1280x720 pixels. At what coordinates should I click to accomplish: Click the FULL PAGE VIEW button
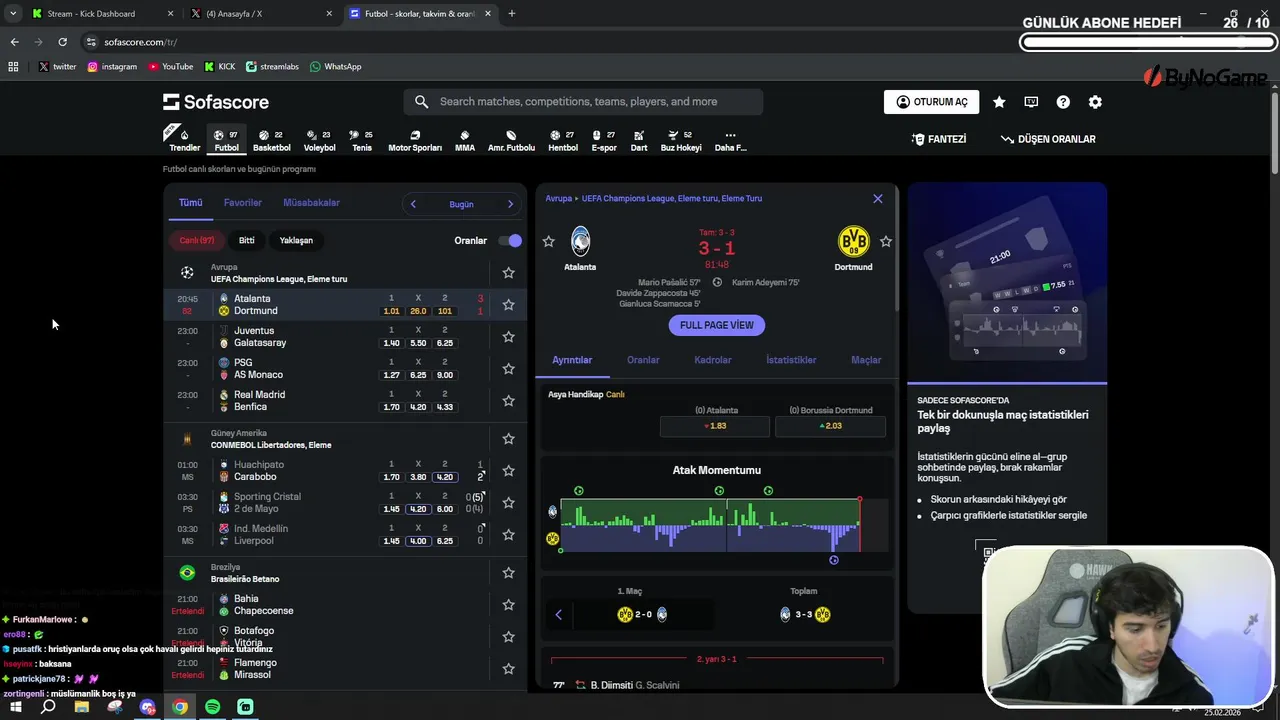click(717, 325)
